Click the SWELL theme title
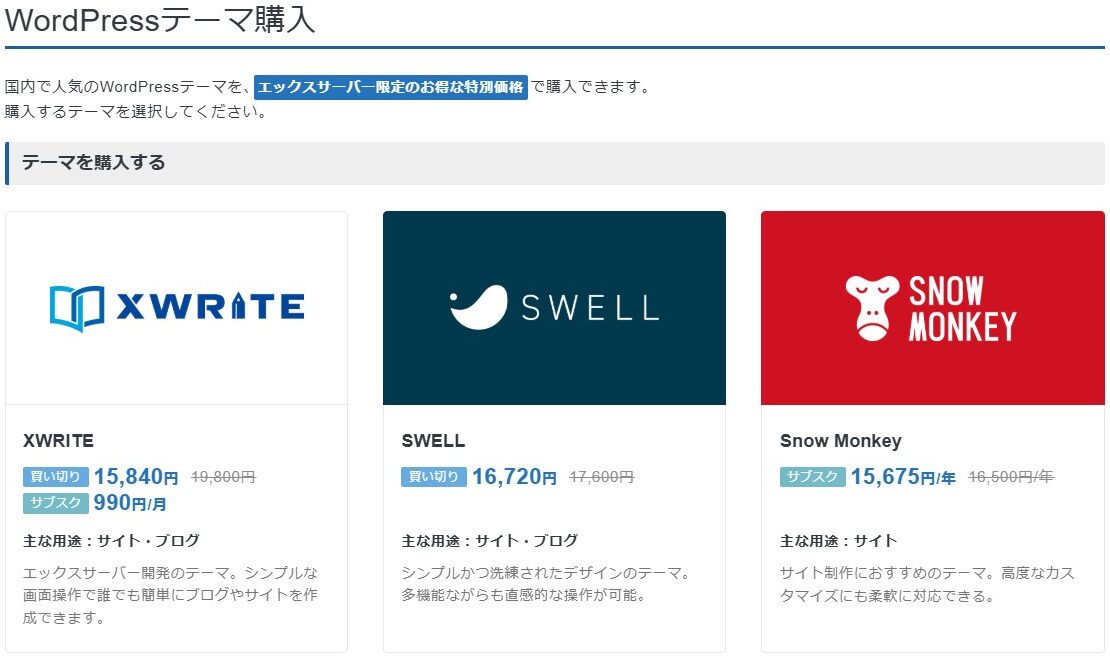Image resolution: width=1110 pixels, height=662 pixels. pyautogui.click(x=433, y=440)
